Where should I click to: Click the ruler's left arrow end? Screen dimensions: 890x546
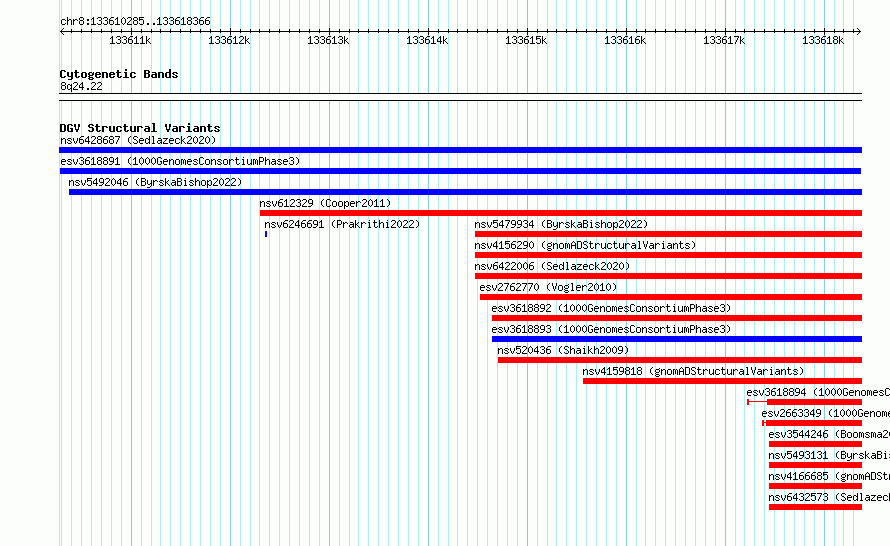[62, 32]
